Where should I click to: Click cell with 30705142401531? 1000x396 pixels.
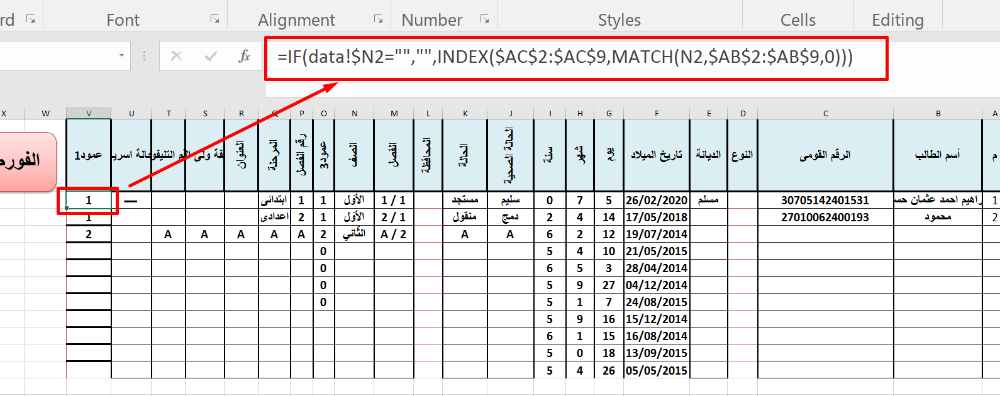[825, 200]
